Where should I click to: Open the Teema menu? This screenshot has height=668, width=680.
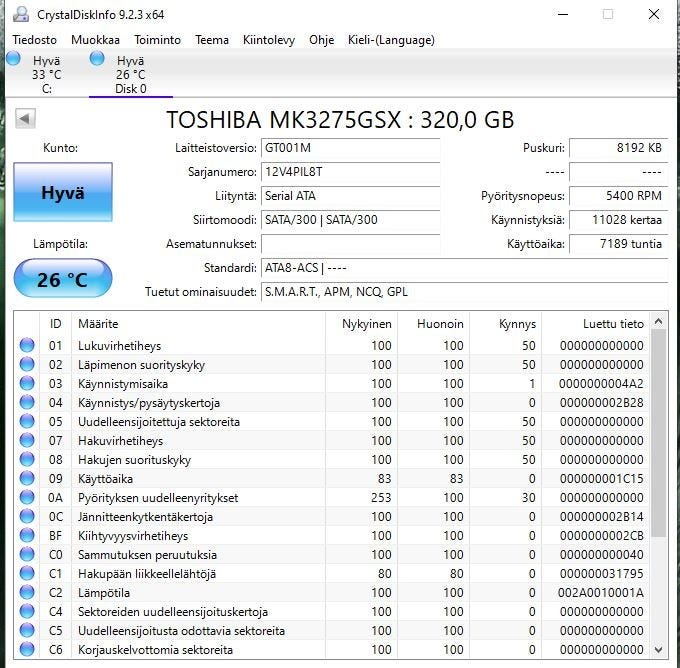coord(212,40)
